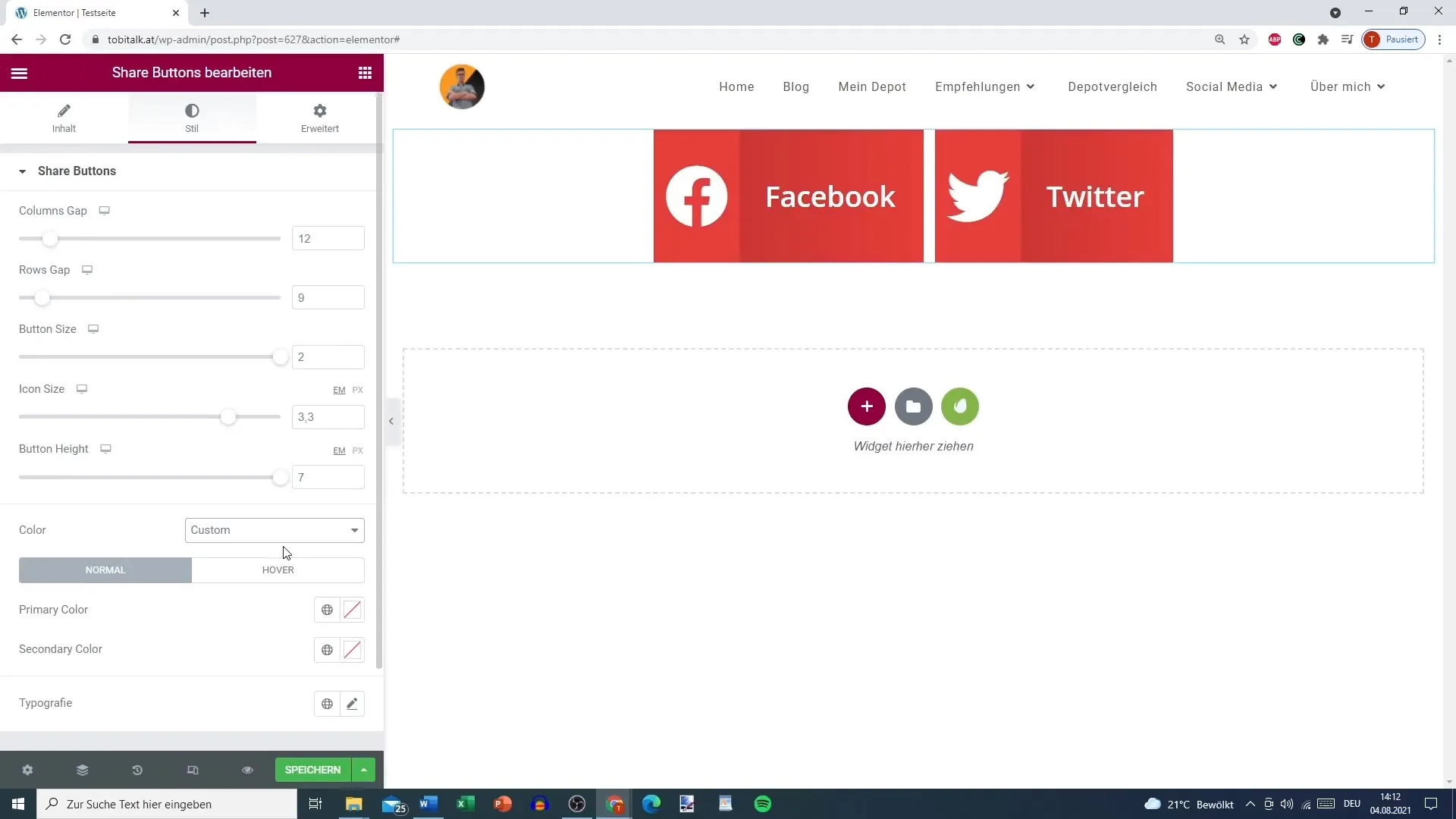This screenshot has height=819, width=1456.
Task: Open Secondary Color picker swatch
Action: [352, 650]
